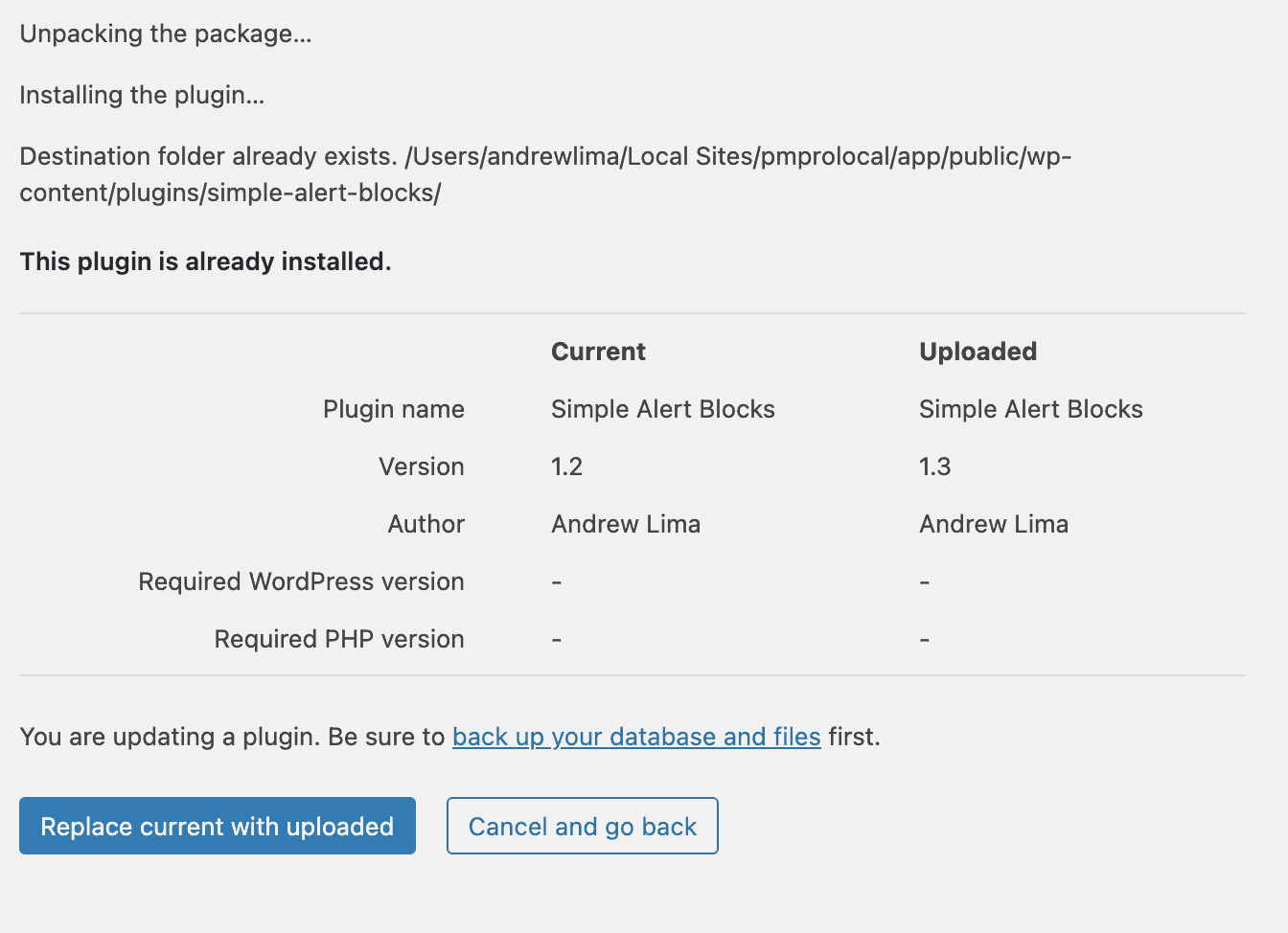The width and height of the screenshot is (1288, 933).
Task: Select the Required PHP version label
Action: click(x=338, y=638)
